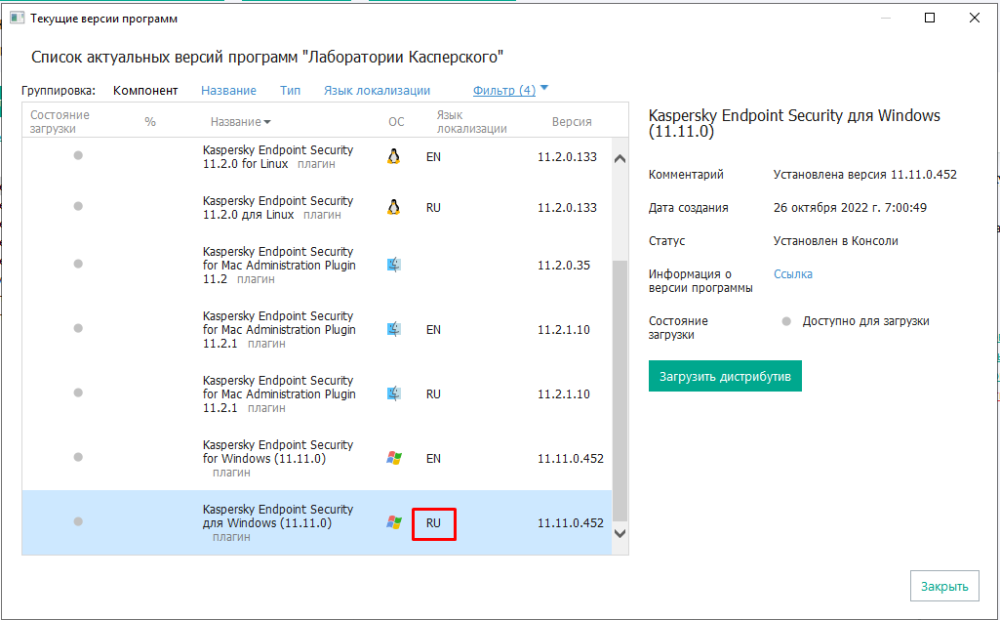
Task: Click the vertical scrollbar thumb of the list
Action: point(619,390)
